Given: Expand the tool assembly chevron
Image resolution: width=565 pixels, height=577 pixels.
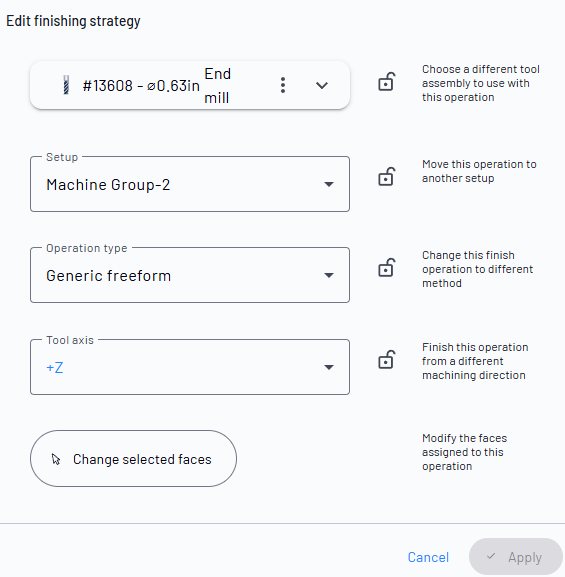Looking at the screenshot, I should [x=322, y=85].
